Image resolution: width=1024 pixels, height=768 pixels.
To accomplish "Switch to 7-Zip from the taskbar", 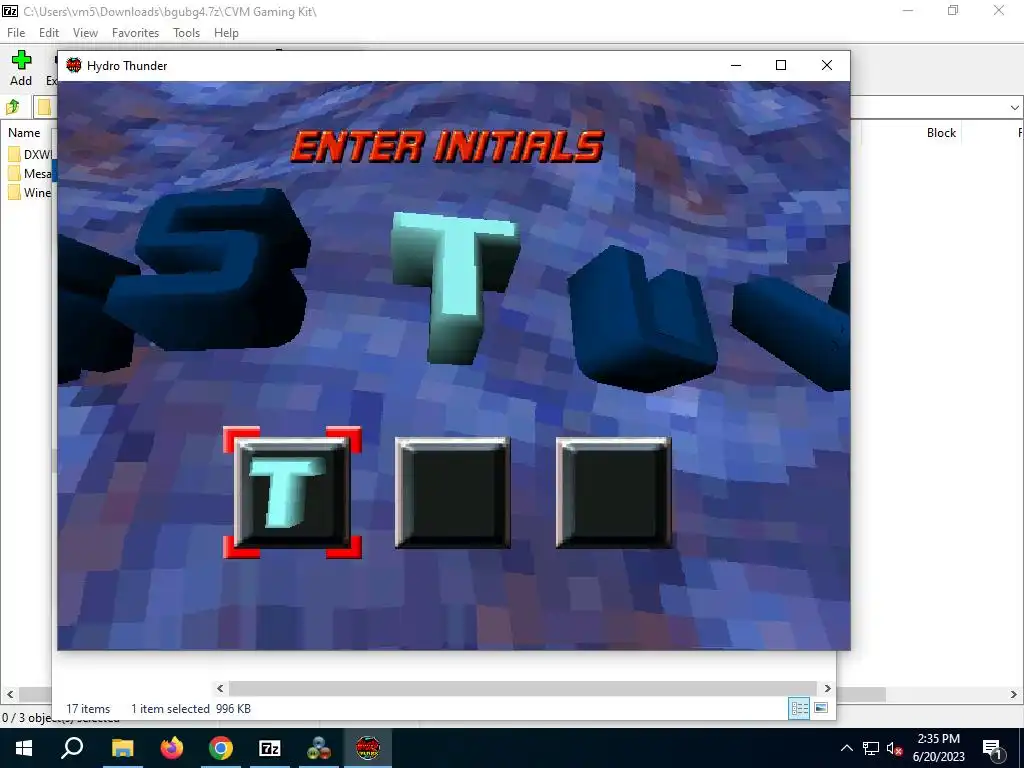I will 270,748.
